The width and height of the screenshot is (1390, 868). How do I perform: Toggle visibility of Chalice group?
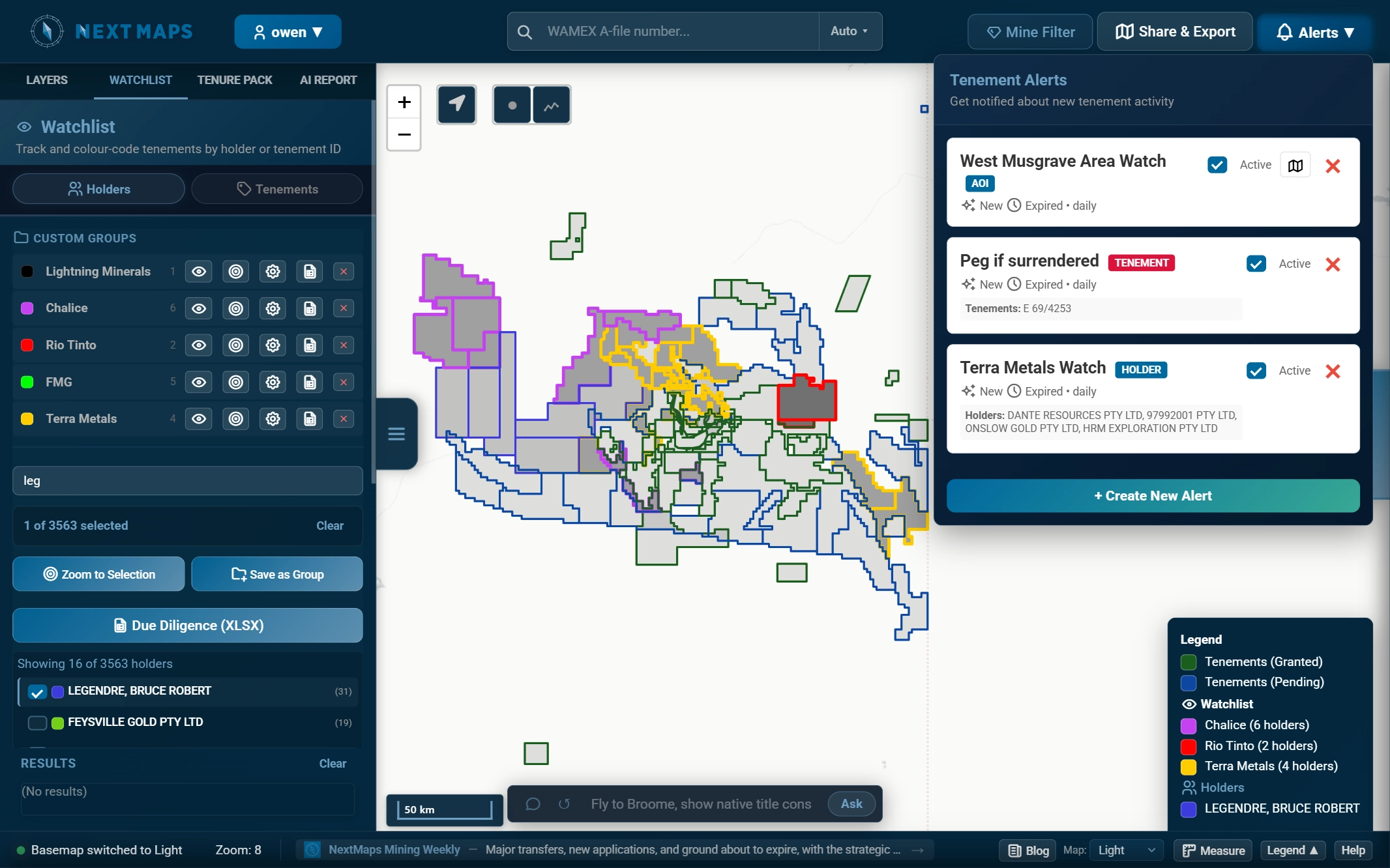click(199, 308)
